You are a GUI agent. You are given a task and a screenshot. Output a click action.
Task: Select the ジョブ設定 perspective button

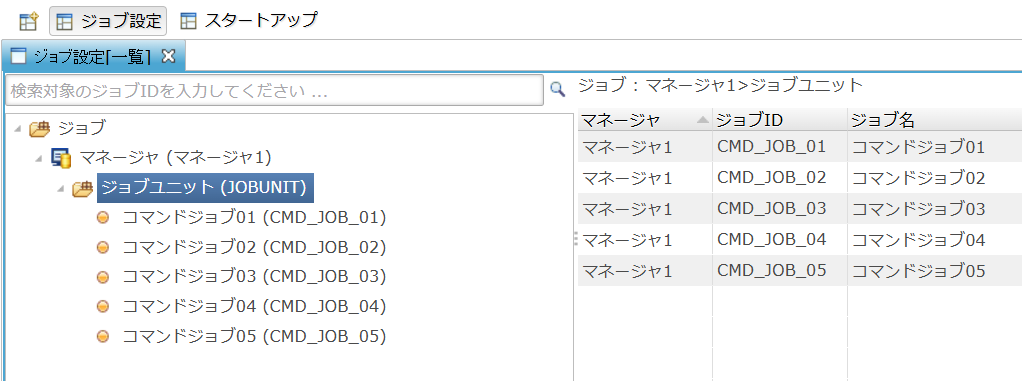click(x=108, y=21)
